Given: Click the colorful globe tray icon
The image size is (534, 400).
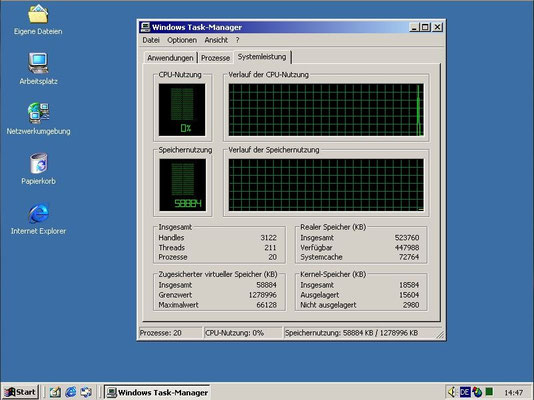Looking at the screenshot, I should (477, 392).
